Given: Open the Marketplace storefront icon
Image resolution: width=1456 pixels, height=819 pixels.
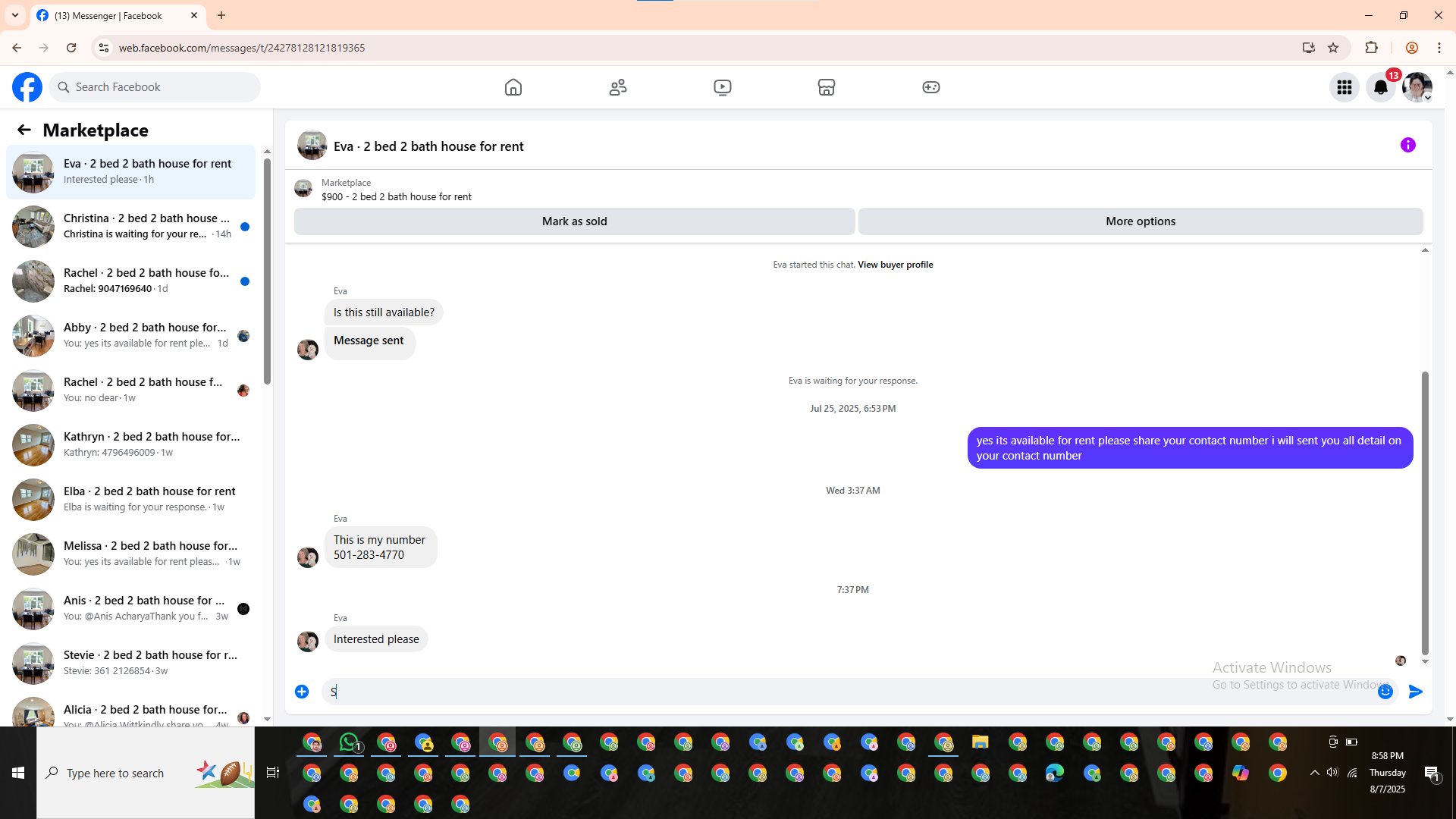Looking at the screenshot, I should (827, 87).
